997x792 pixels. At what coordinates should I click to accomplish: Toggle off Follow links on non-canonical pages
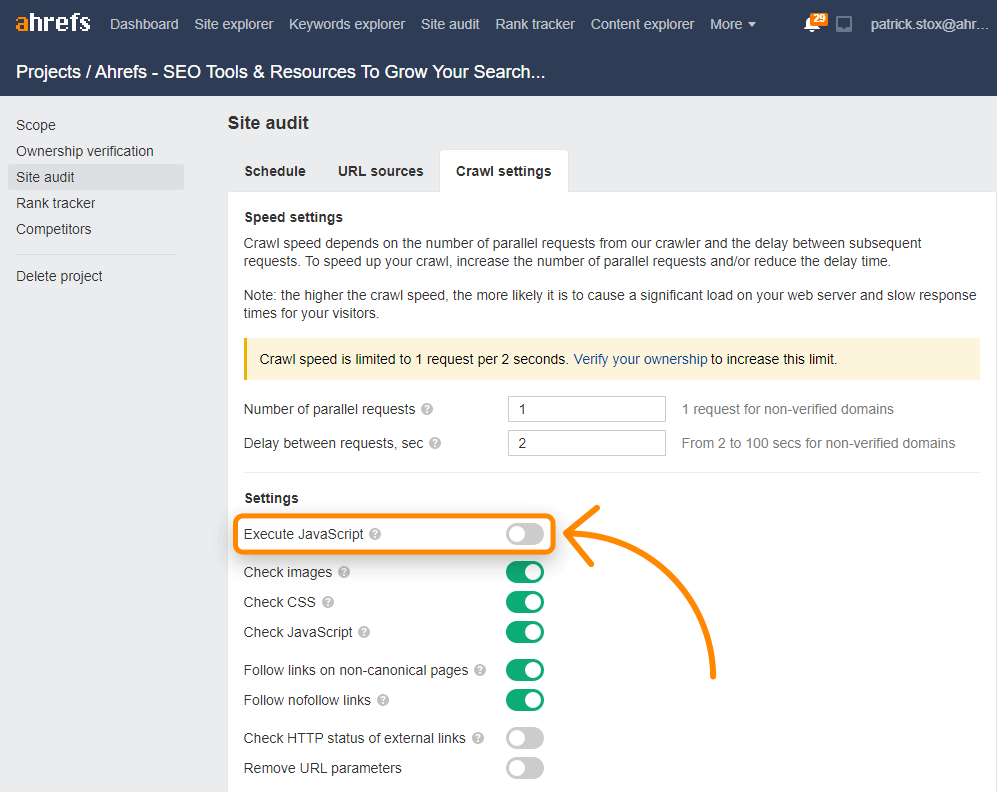click(524, 670)
